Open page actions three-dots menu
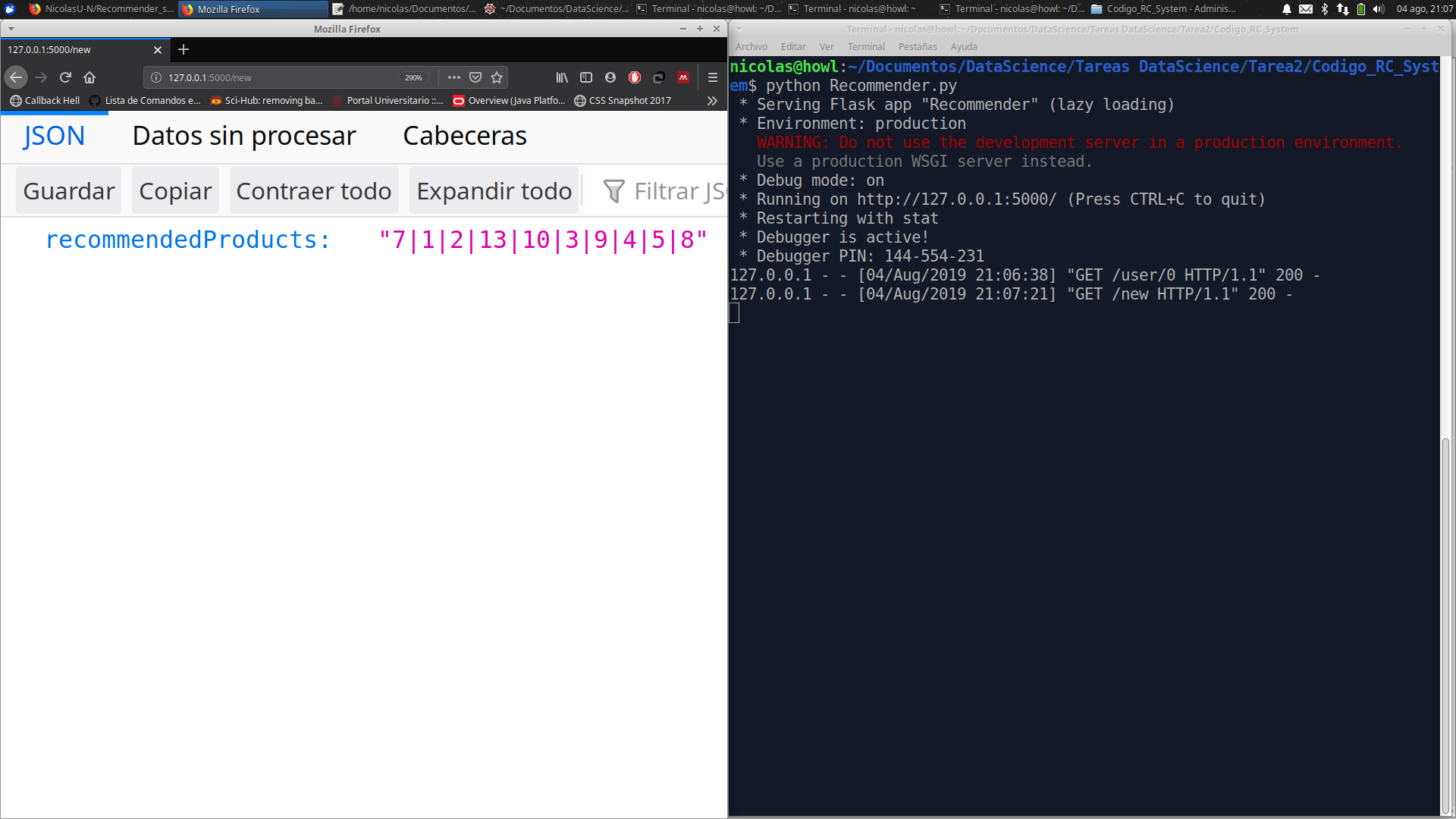 tap(454, 77)
